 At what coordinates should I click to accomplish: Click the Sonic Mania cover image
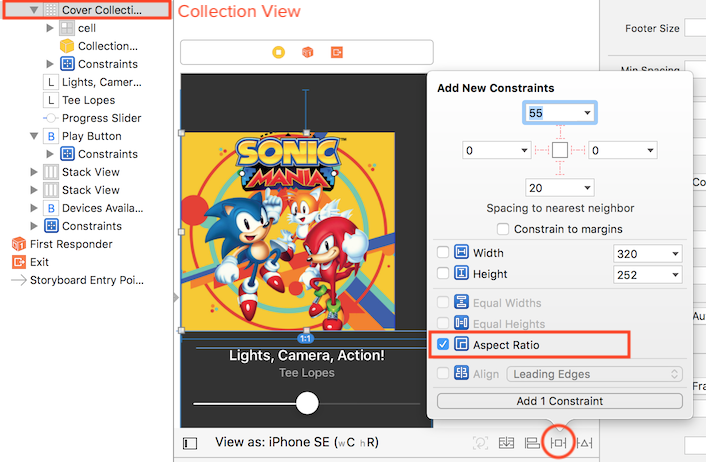pos(288,231)
